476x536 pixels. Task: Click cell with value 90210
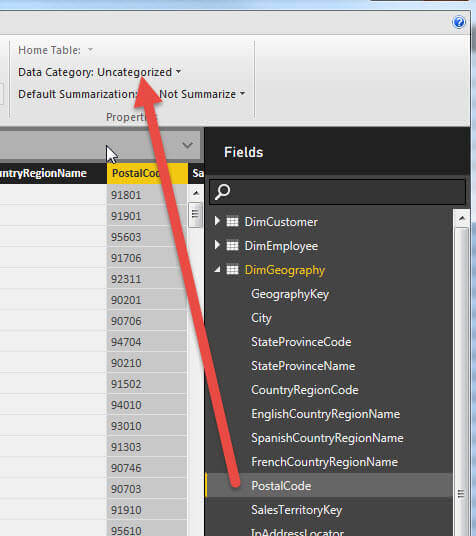click(147, 363)
